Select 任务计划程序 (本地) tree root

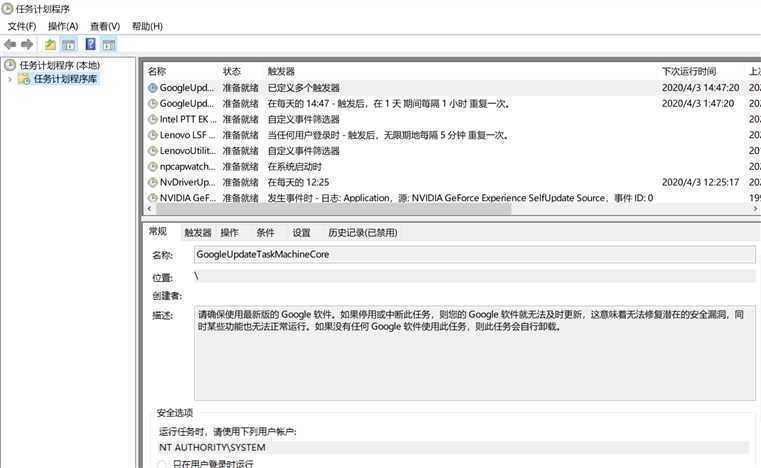(x=59, y=65)
